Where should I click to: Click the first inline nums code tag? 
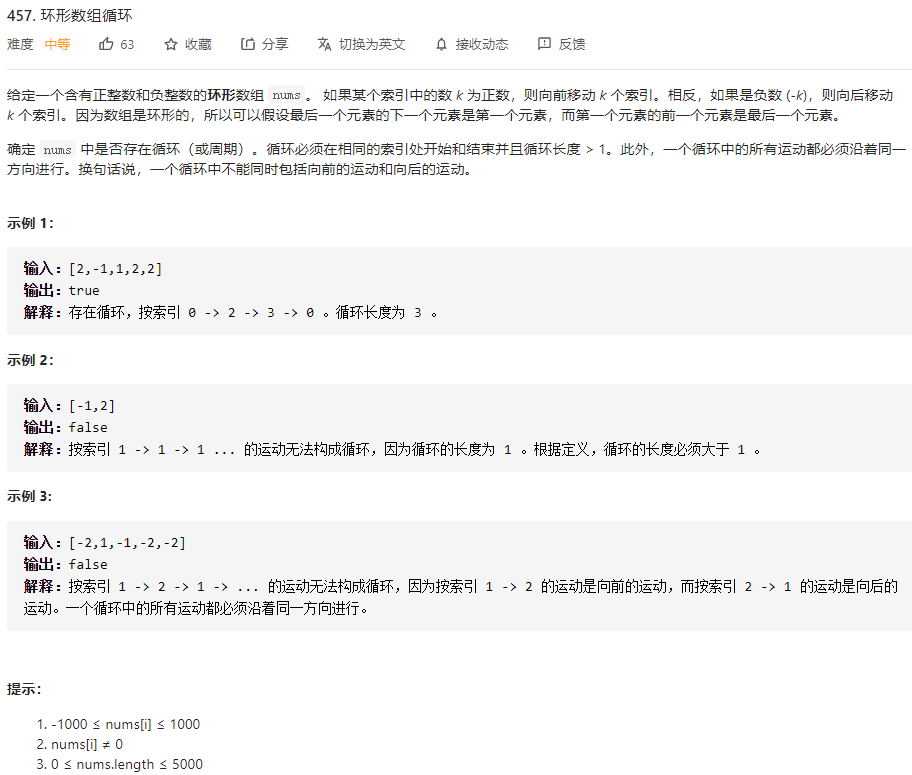(x=287, y=95)
